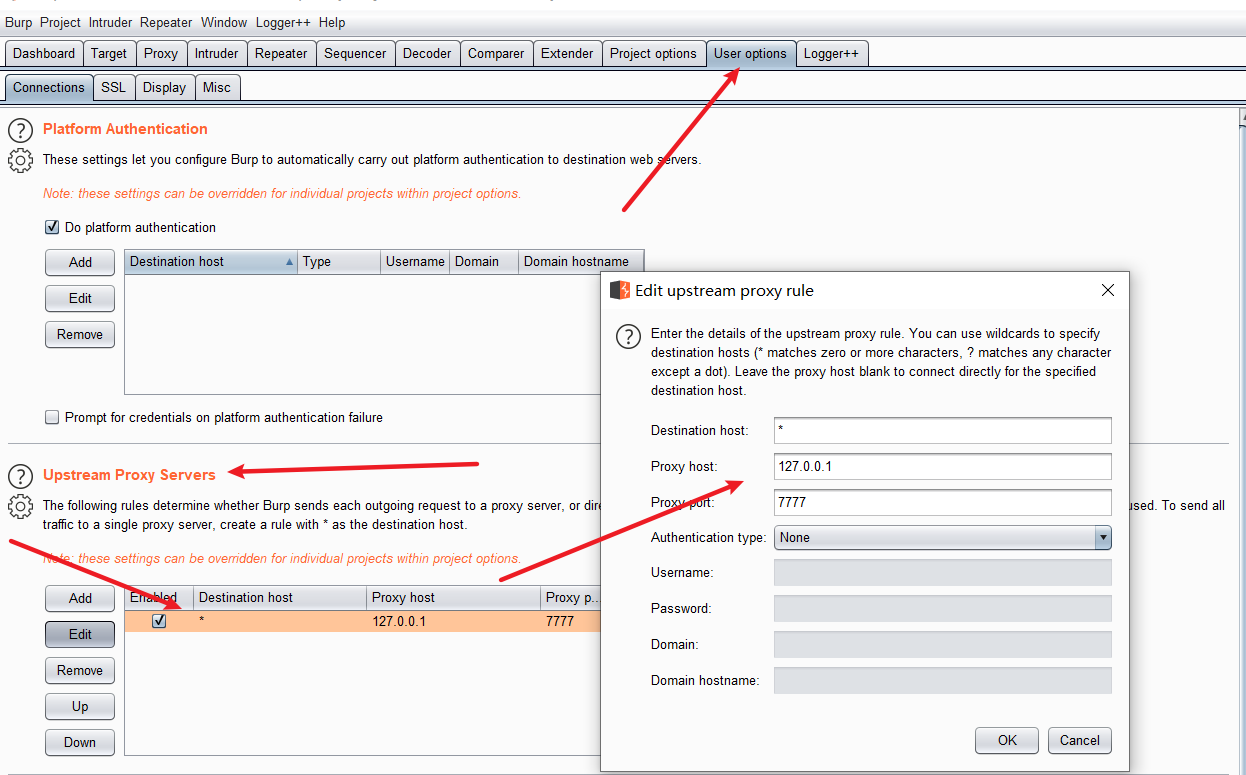Open the Window menu

224,22
